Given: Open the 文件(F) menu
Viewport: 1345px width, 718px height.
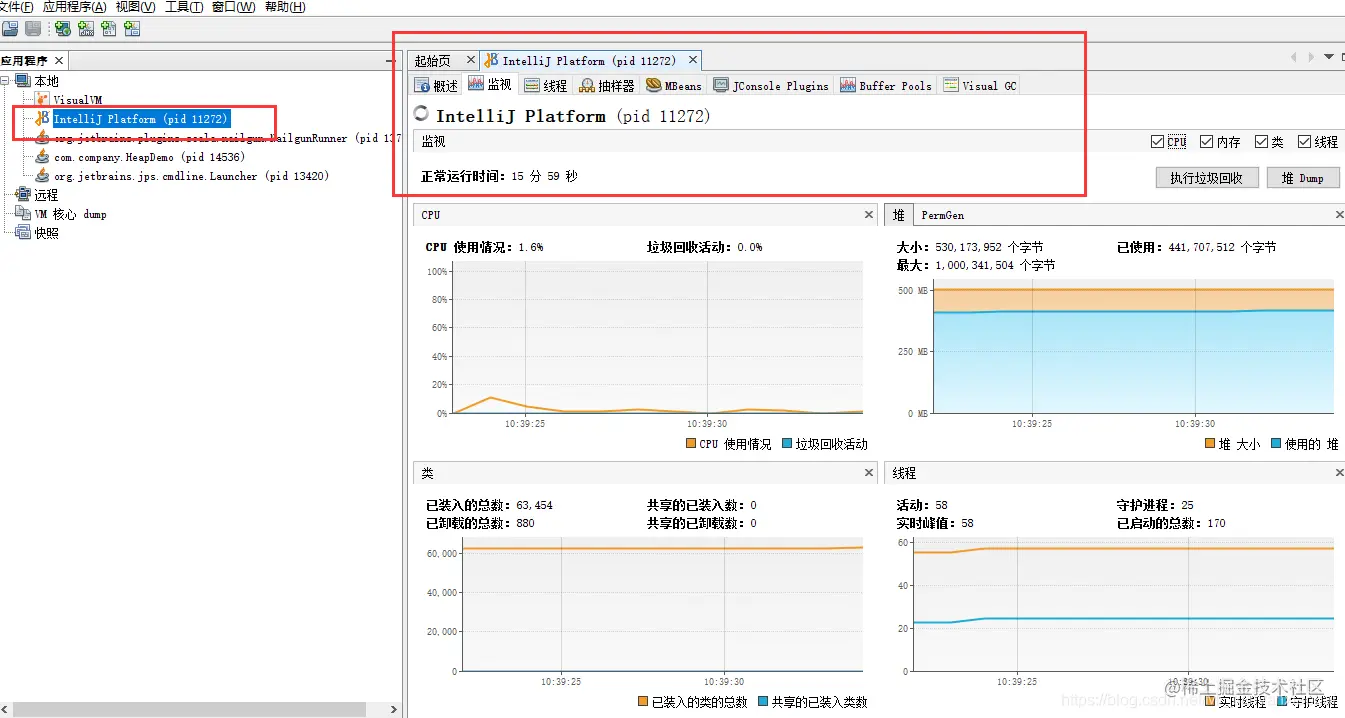Looking at the screenshot, I should [16, 7].
